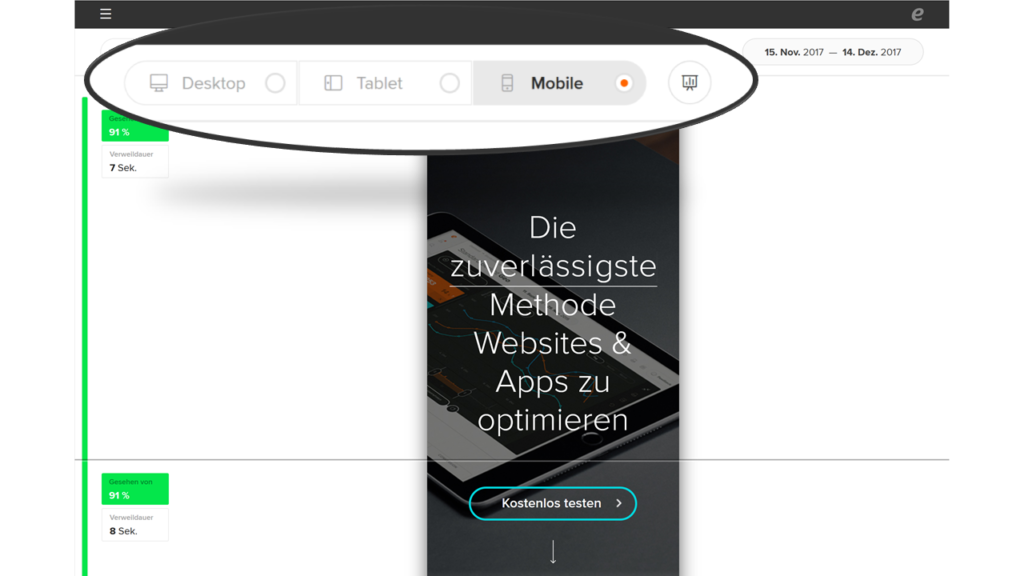Screen dimensions: 1024x576
Task: Click the chevron arrow inside 'Kostenlos testen'
Action: (618, 504)
